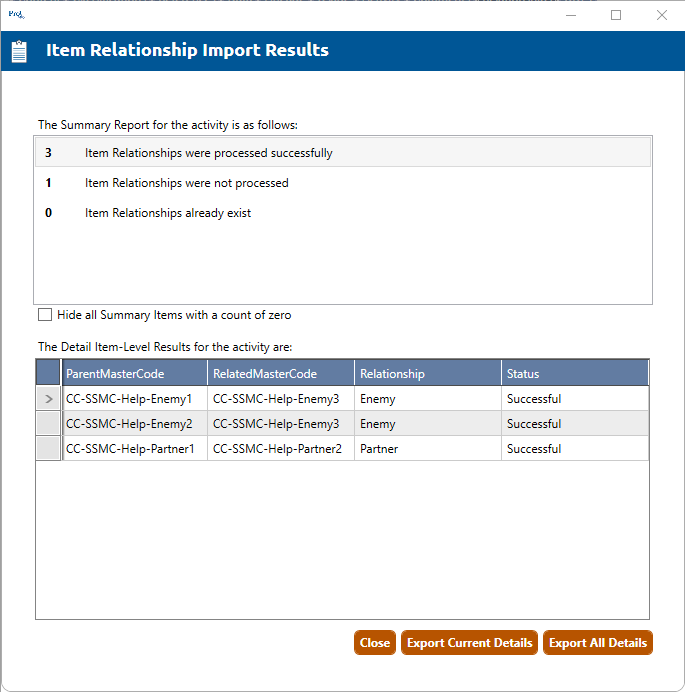Select summary row for successfully processed relationships
Viewport: 685px width, 692px height.
pos(342,153)
